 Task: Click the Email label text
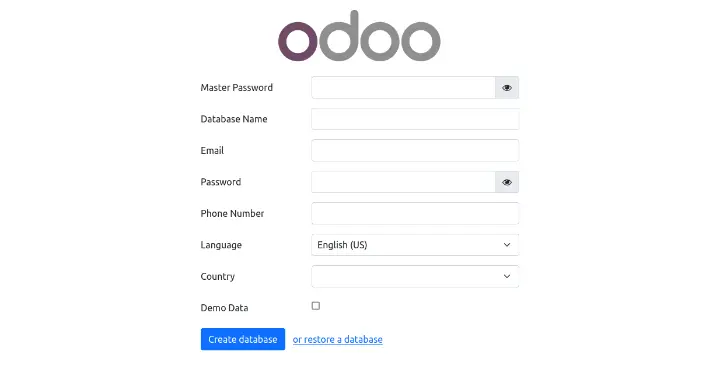click(212, 151)
